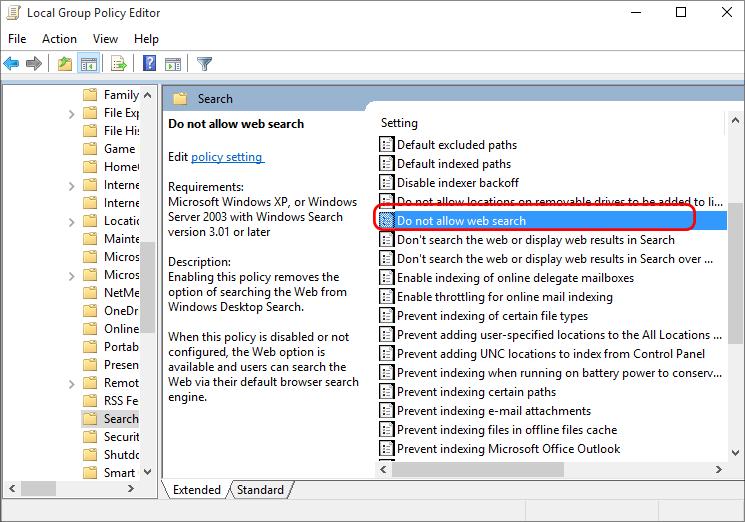Click the Forward arrow toolbar icon
This screenshot has height=522, width=745.
click(x=34, y=64)
